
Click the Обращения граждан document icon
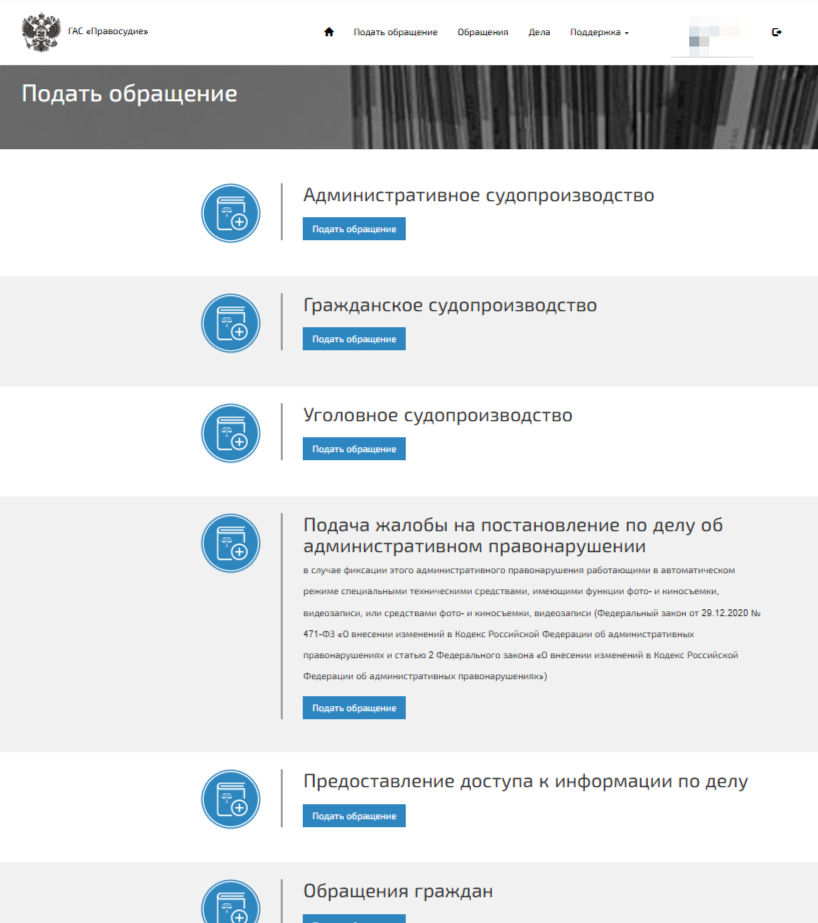coord(231,905)
